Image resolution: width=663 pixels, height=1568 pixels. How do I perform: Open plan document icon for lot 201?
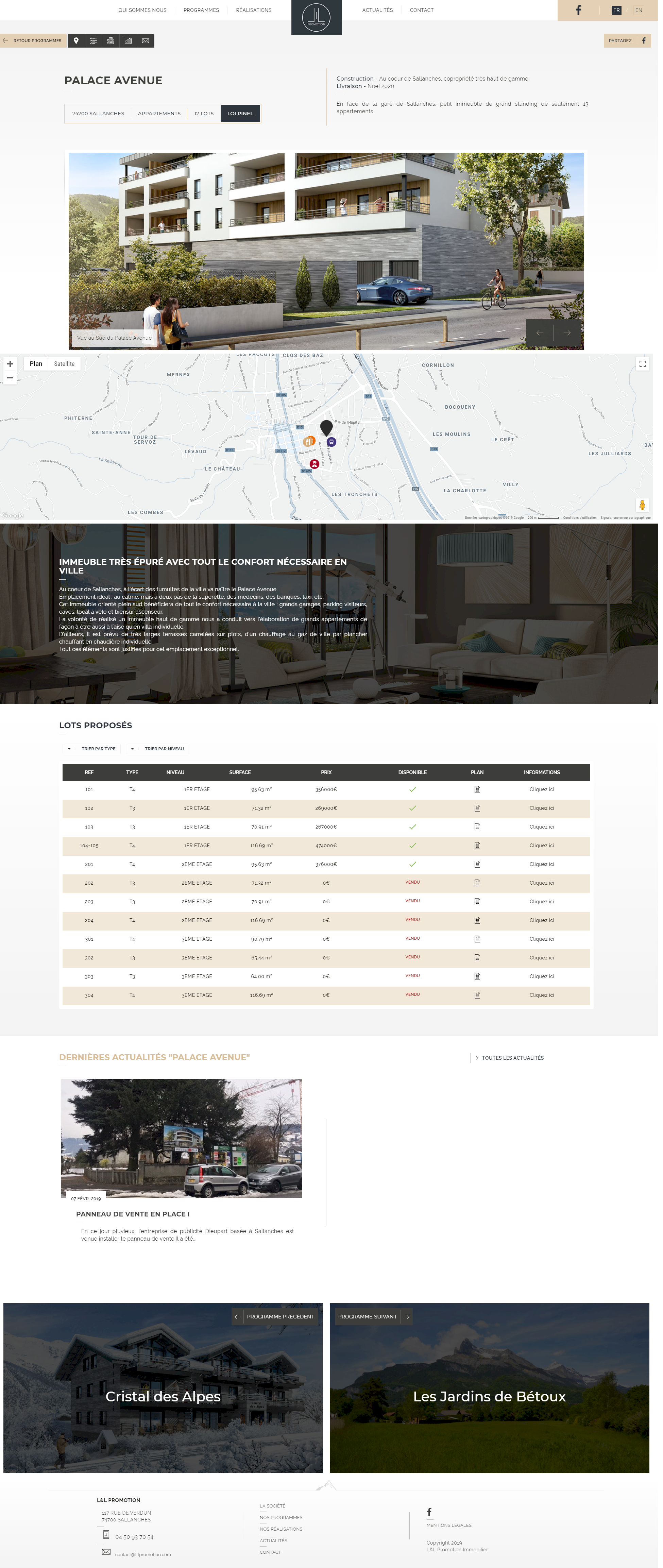point(477,864)
